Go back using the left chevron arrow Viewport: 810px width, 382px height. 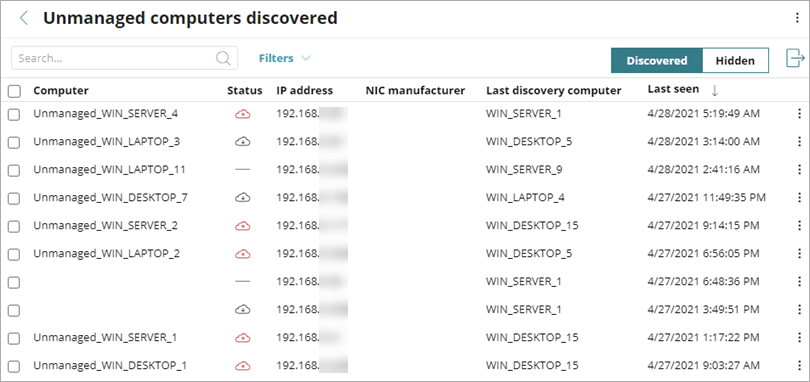click(x=23, y=18)
